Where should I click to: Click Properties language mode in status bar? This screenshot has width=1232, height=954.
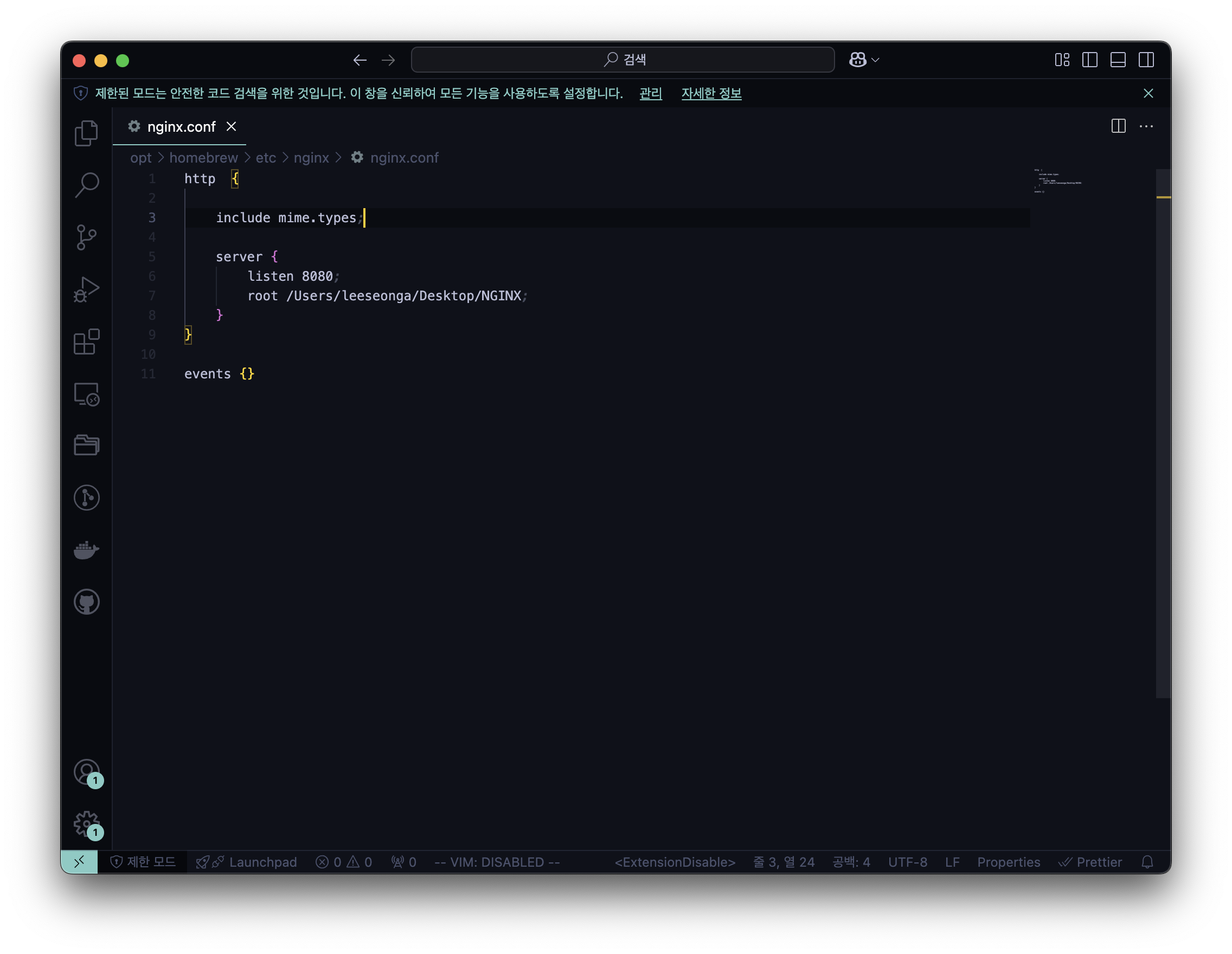pyautogui.click(x=1008, y=861)
